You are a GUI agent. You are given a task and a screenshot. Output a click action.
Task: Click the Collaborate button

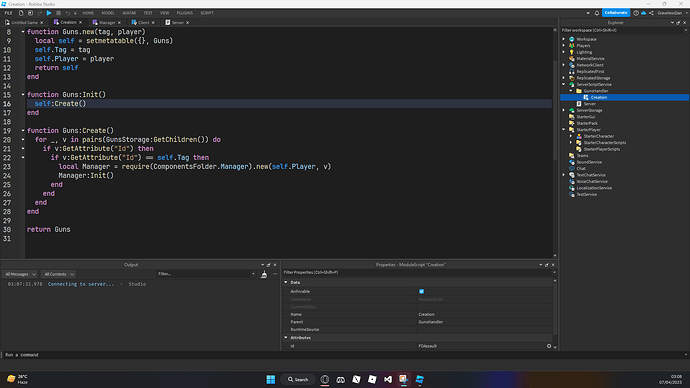[616, 13]
